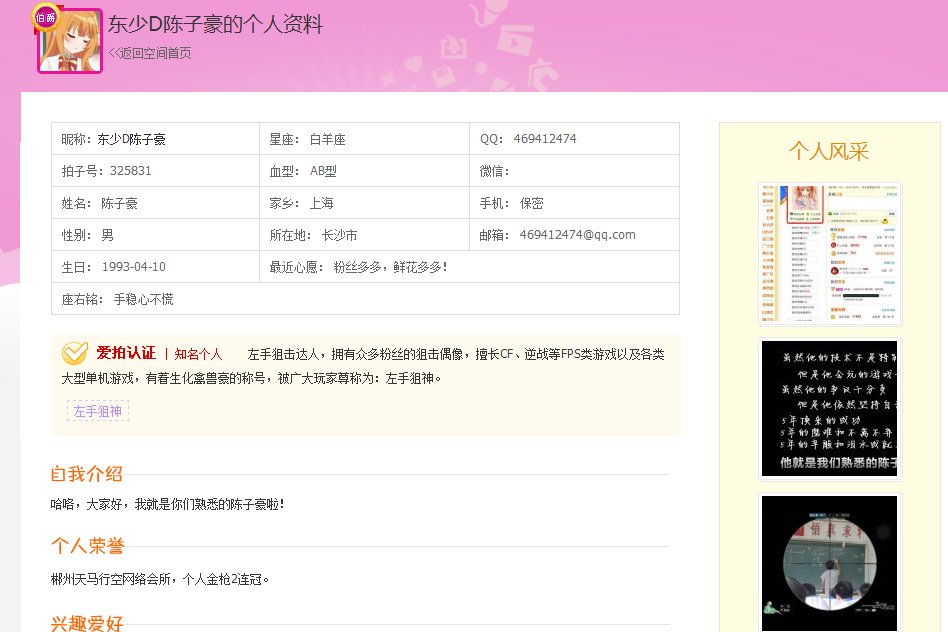Viewport: 948px width, 632px height.
Task: Expand the 自我介绍 section
Action: pos(86,475)
